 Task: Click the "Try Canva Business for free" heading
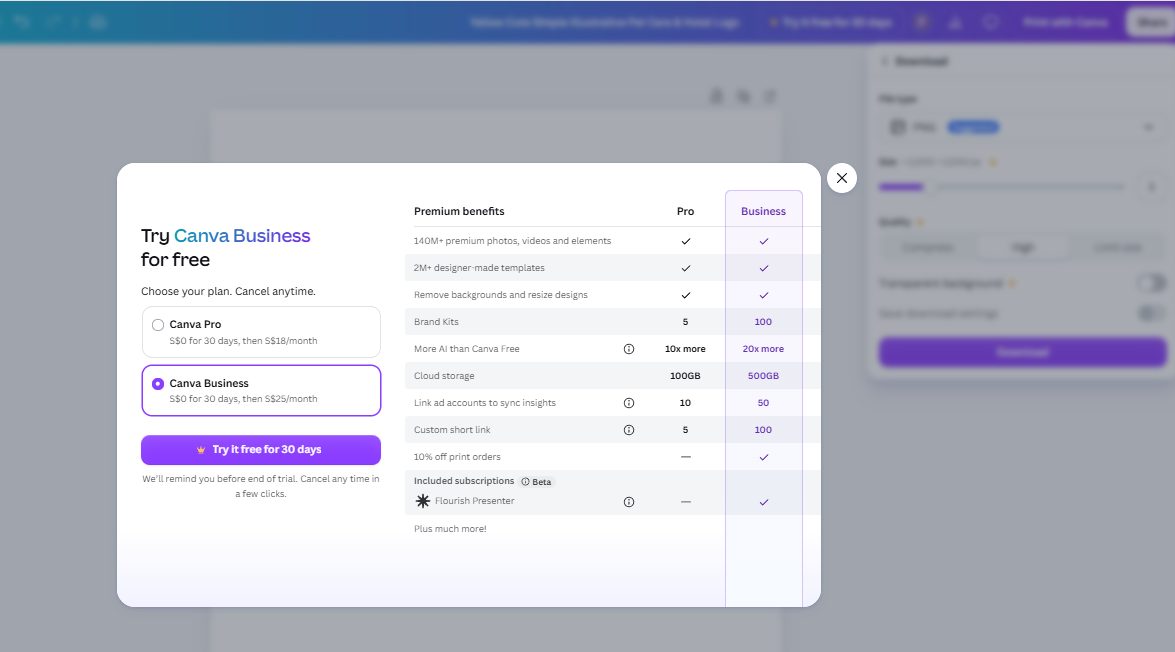[226, 247]
